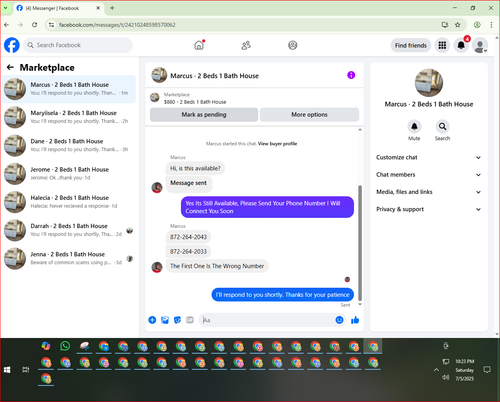Select Marcus conversation in list
Viewport: 500px width, 402px height.
69,89
